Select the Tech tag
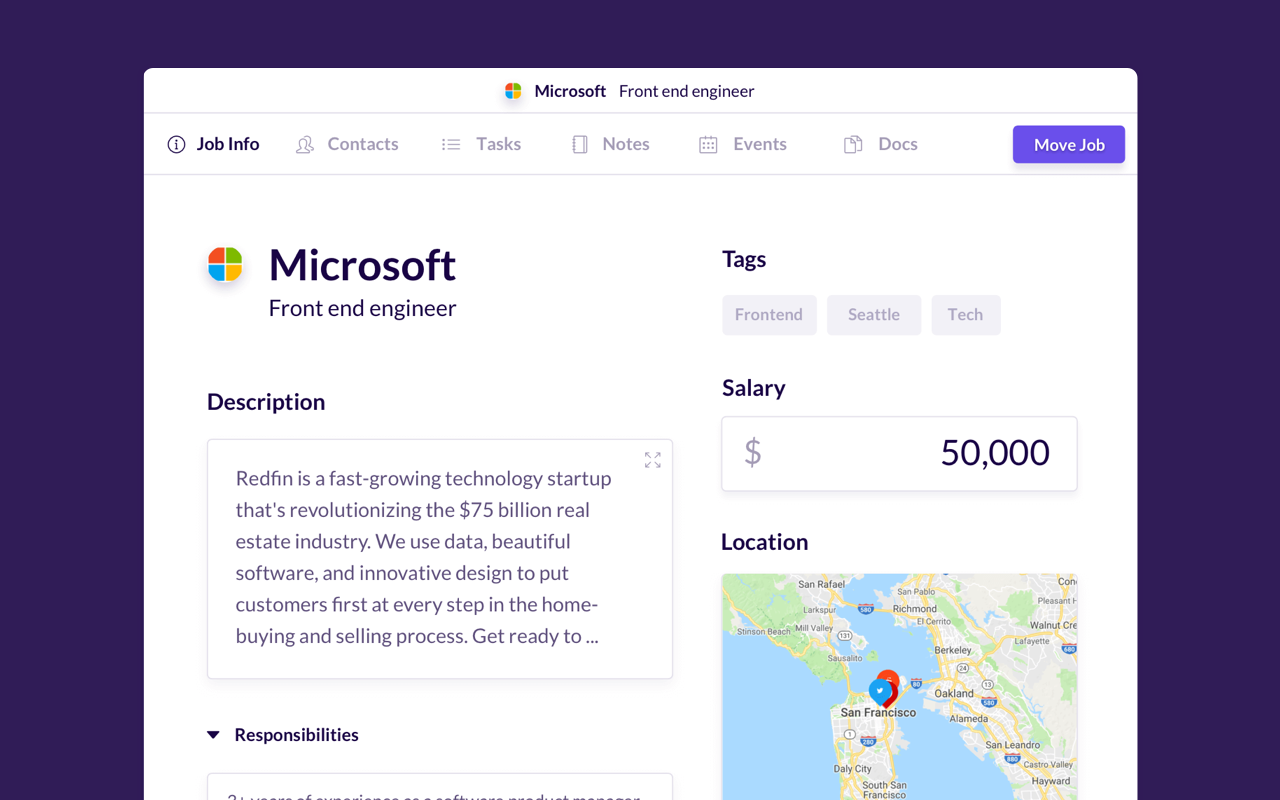Image resolution: width=1280 pixels, height=800 pixels. [x=966, y=315]
